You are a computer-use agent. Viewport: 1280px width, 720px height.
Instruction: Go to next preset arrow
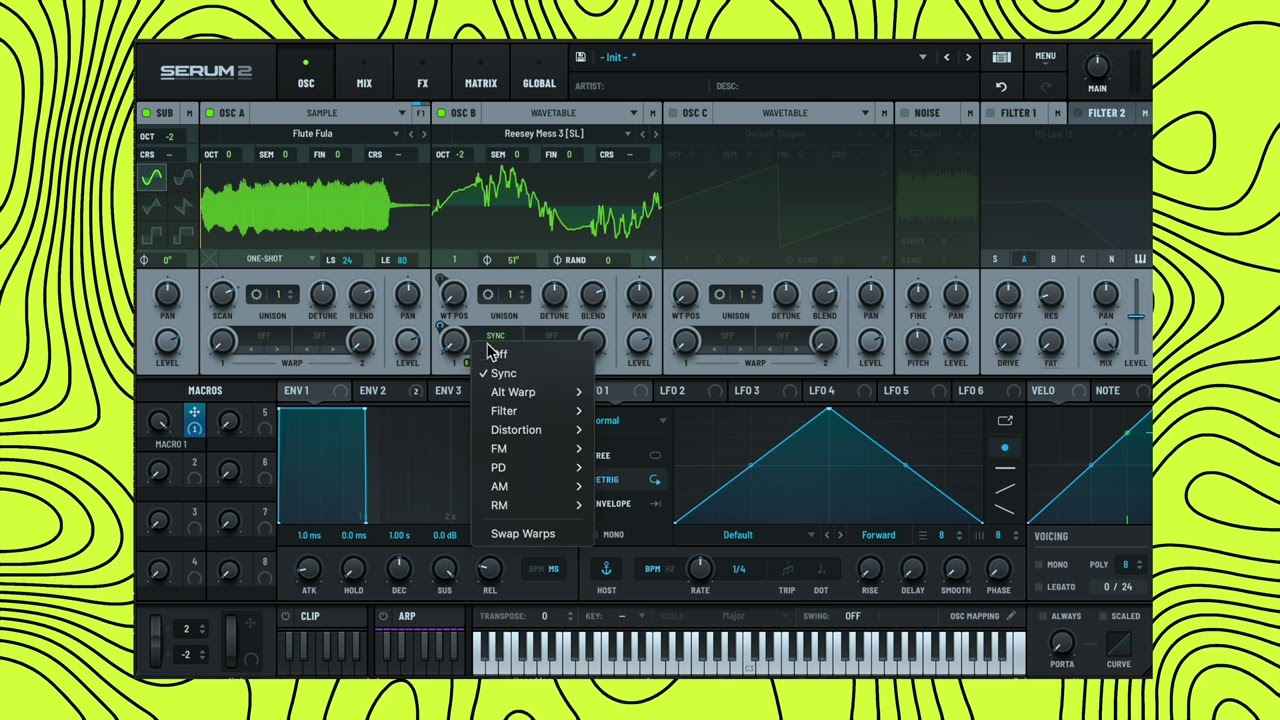point(968,57)
